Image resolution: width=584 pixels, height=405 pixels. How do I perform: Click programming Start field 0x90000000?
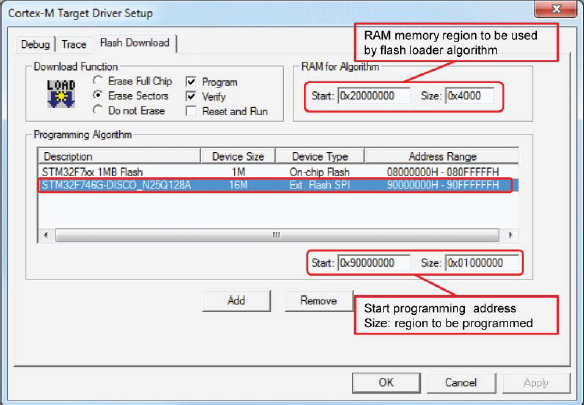click(374, 263)
